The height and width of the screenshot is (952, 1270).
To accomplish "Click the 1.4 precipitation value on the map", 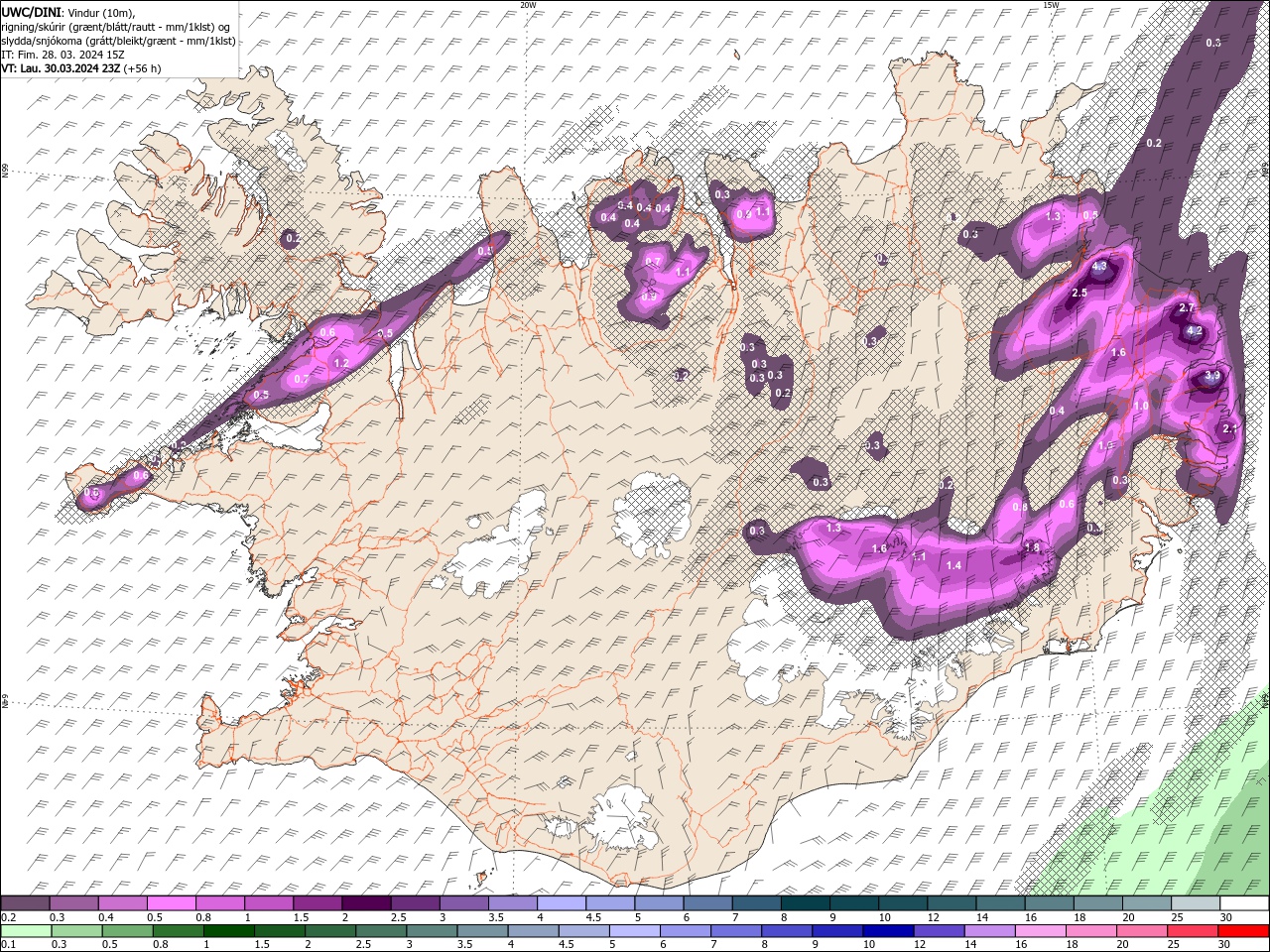I will (954, 565).
